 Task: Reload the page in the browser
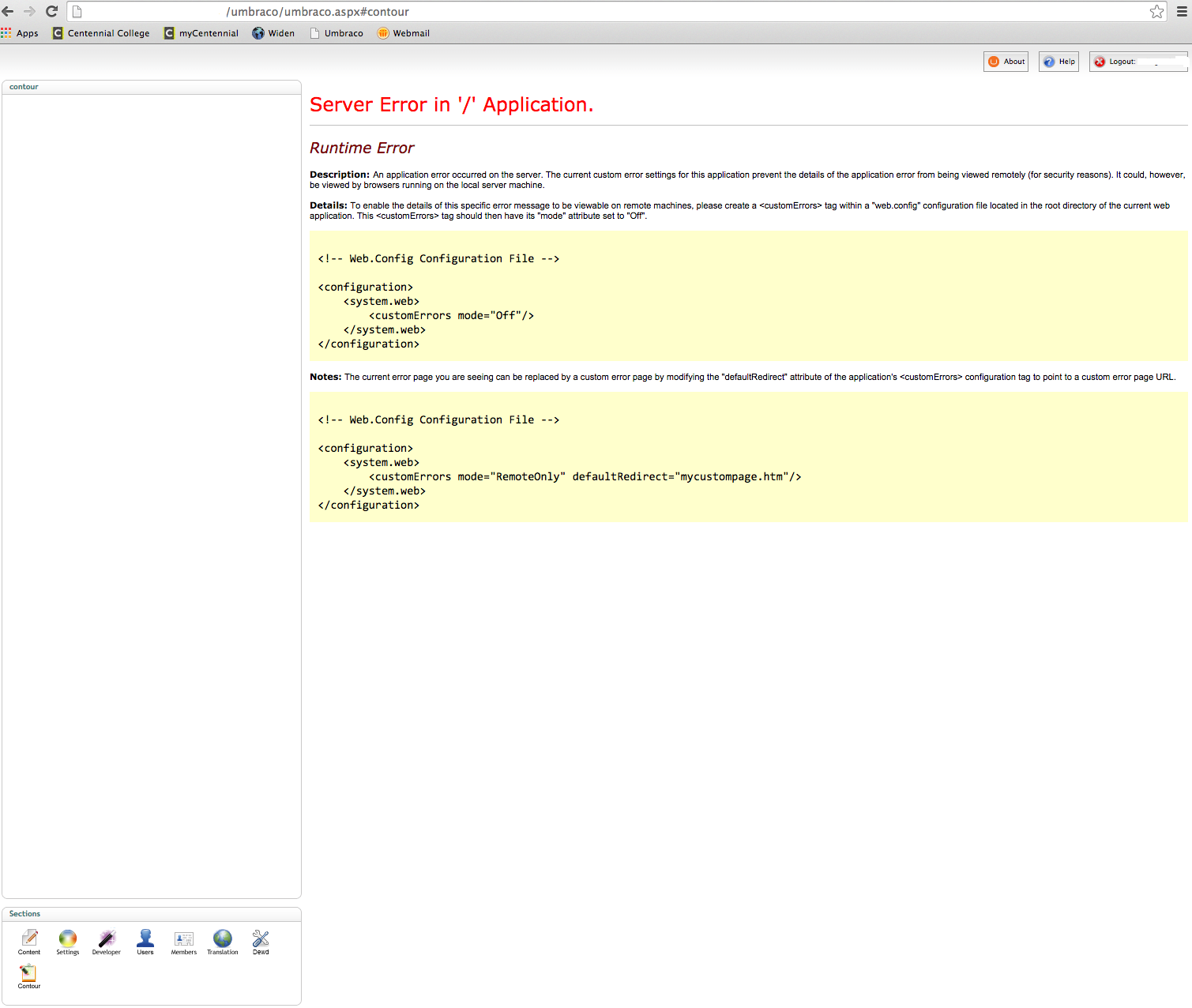(x=52, y=11)
